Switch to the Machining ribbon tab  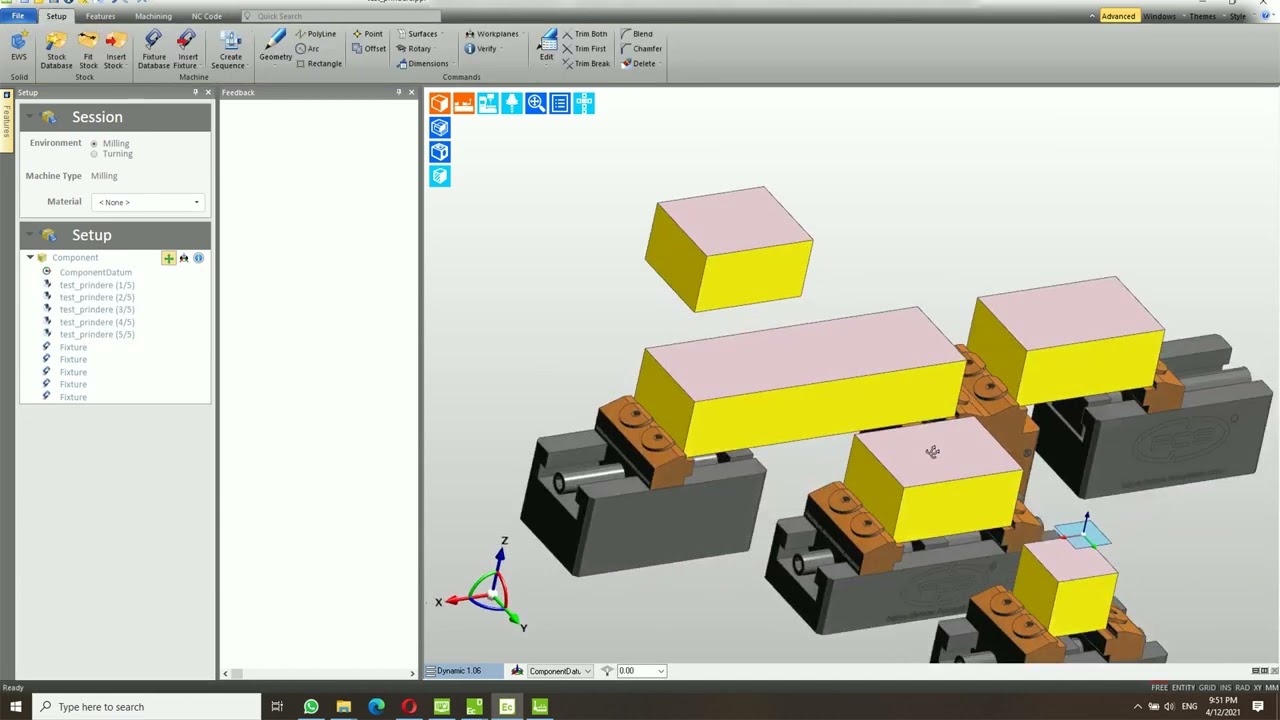point(153,16)
